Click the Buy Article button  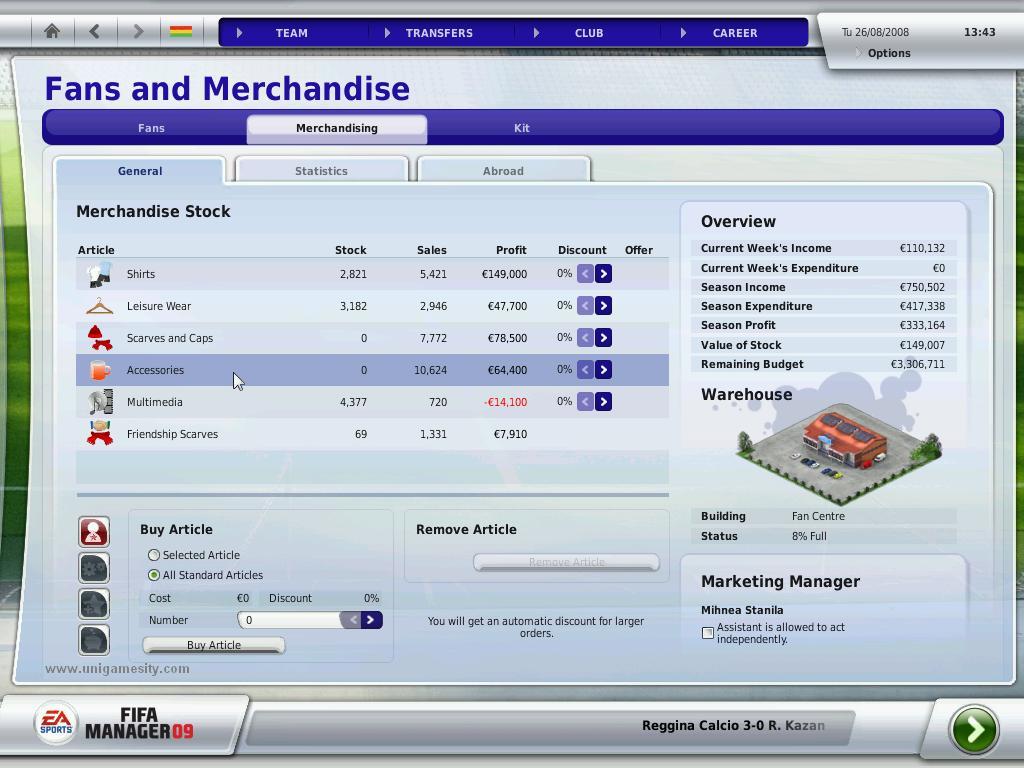[x=214, y=645]
